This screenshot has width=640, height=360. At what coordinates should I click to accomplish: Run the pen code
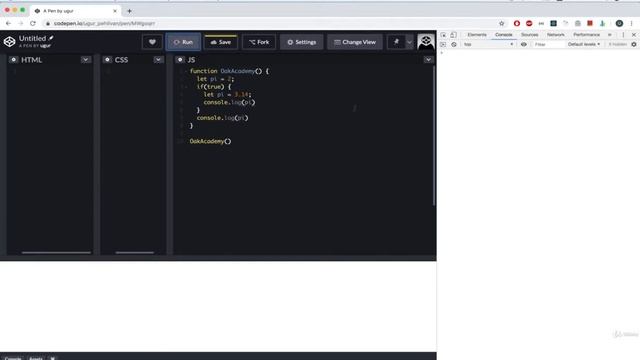click(x=183, y=42)
